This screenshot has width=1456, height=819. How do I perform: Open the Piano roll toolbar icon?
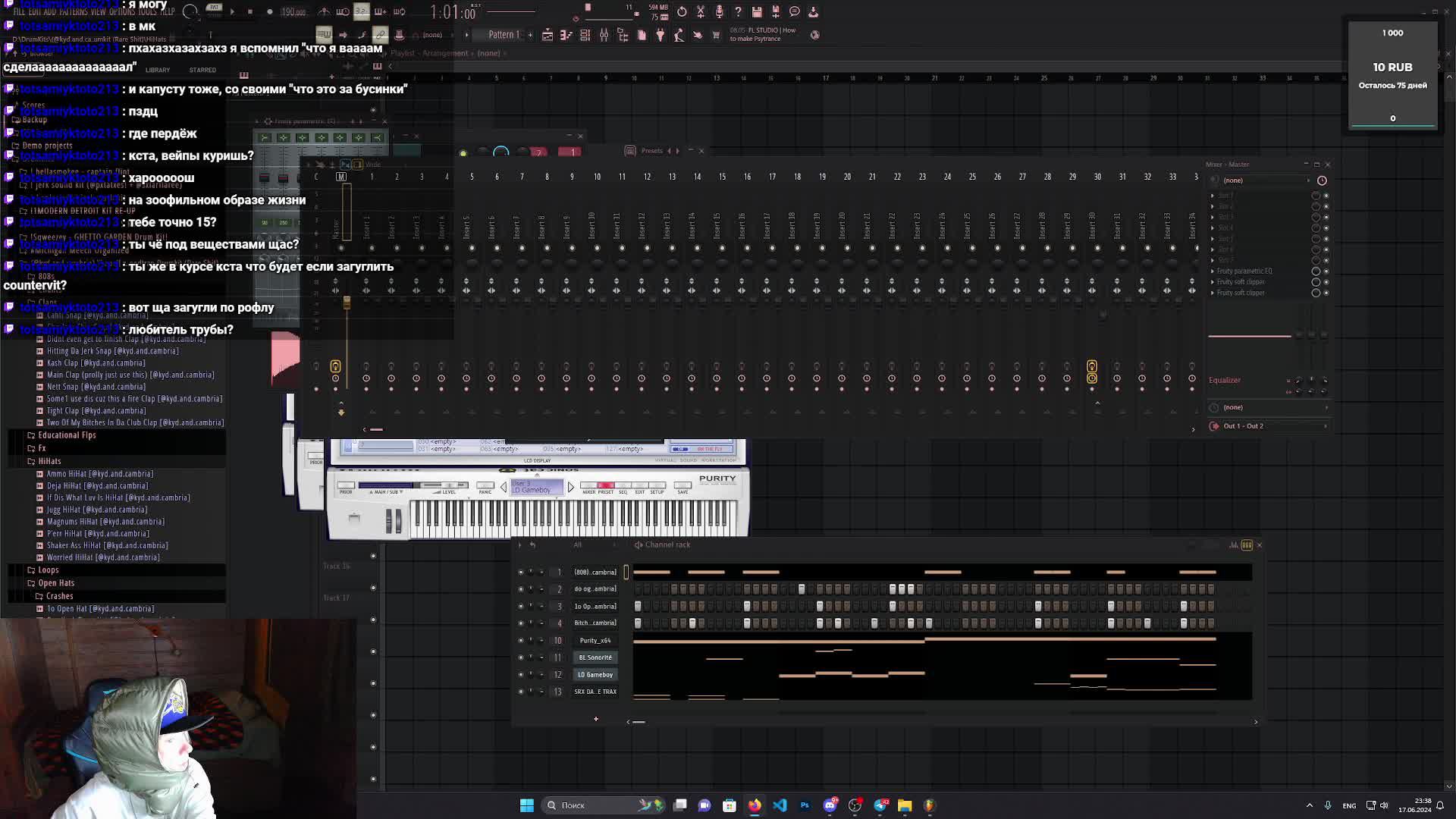pos(566,35)
